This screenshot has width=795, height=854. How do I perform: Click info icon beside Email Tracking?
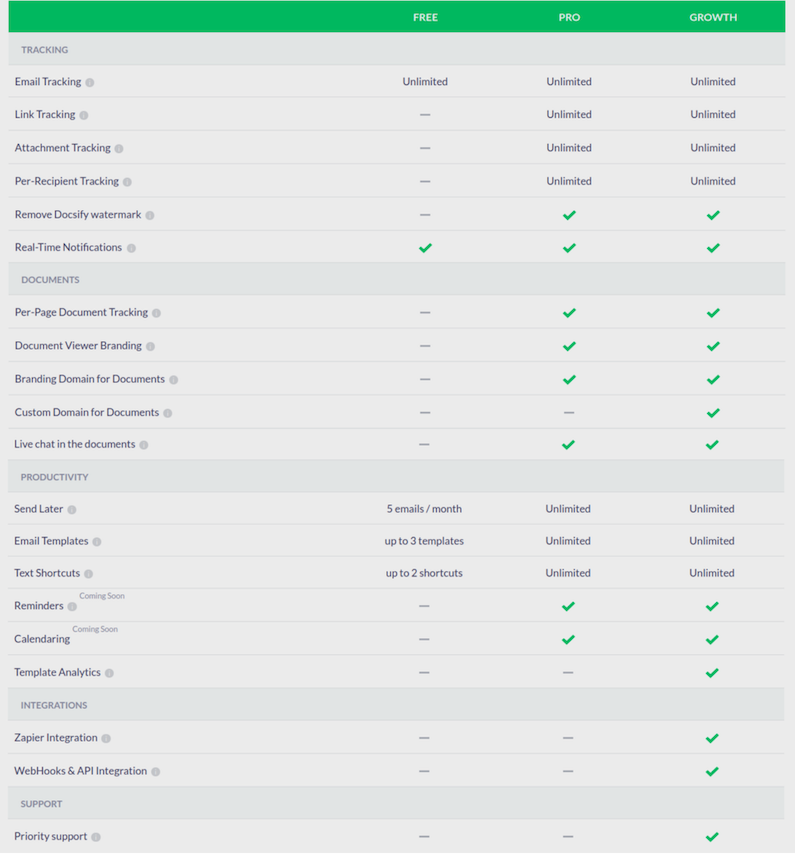[x=90, y=82]
